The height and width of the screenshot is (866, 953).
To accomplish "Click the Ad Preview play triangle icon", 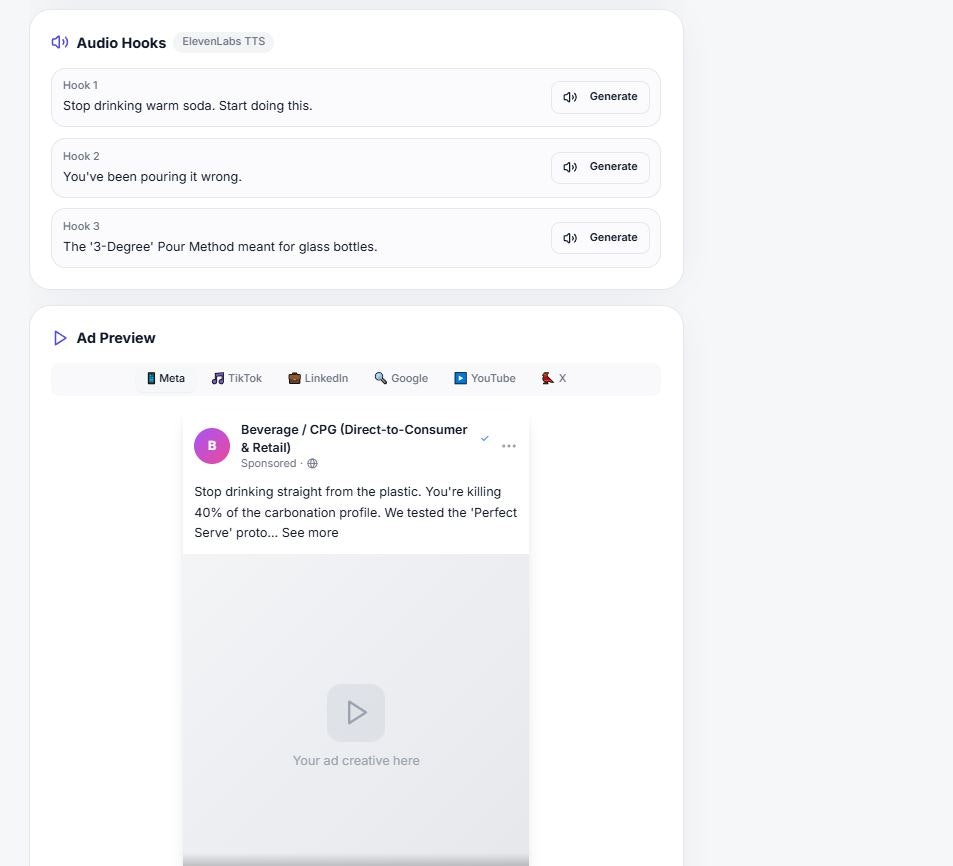I will click(59, 338).
